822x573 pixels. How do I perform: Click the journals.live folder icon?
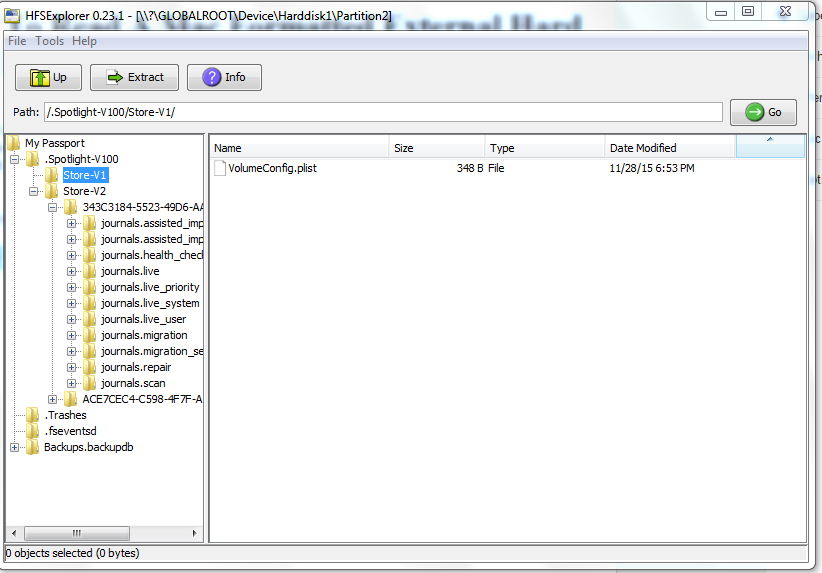[90, 272]
